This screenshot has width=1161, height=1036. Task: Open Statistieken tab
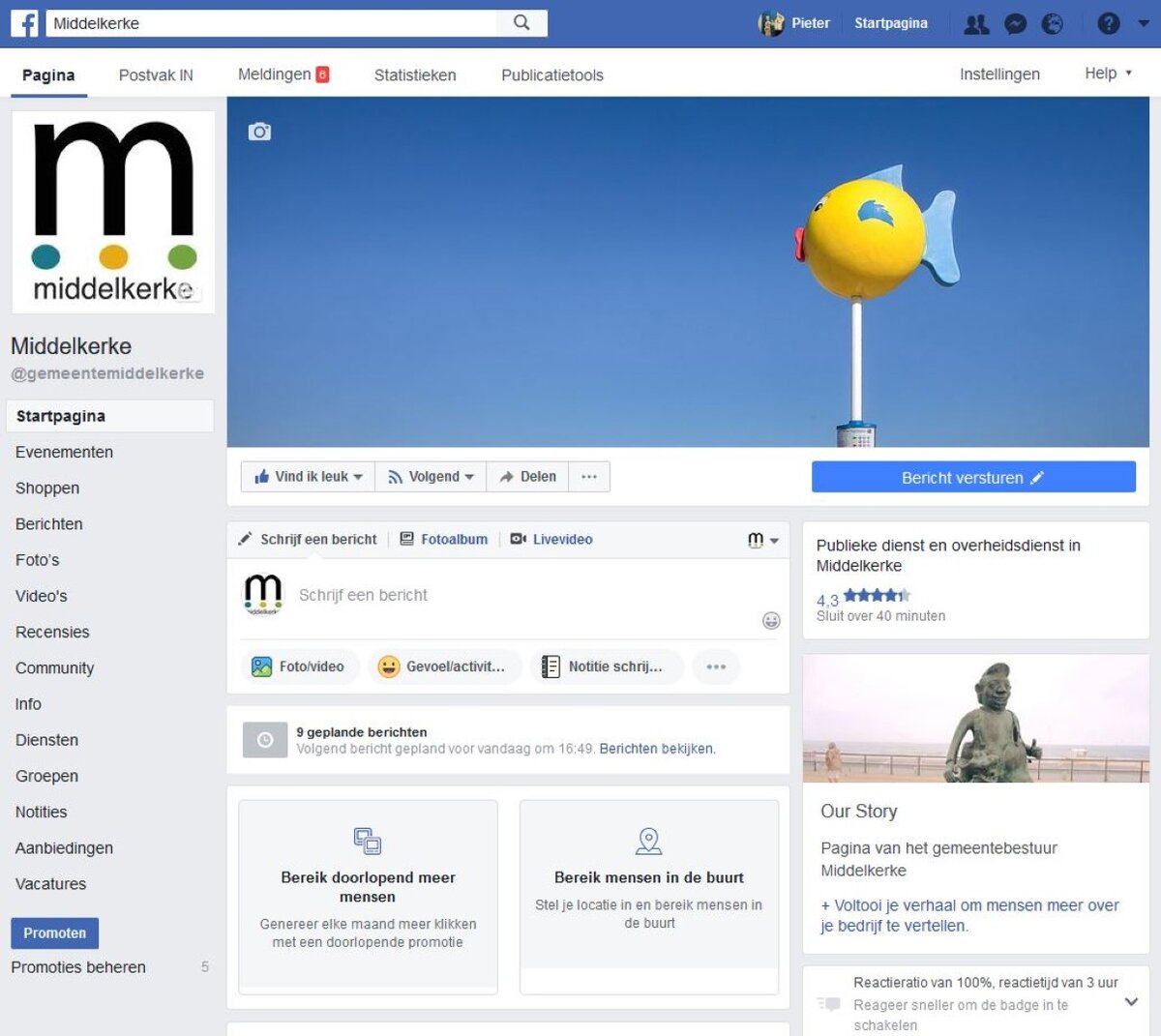415,74
